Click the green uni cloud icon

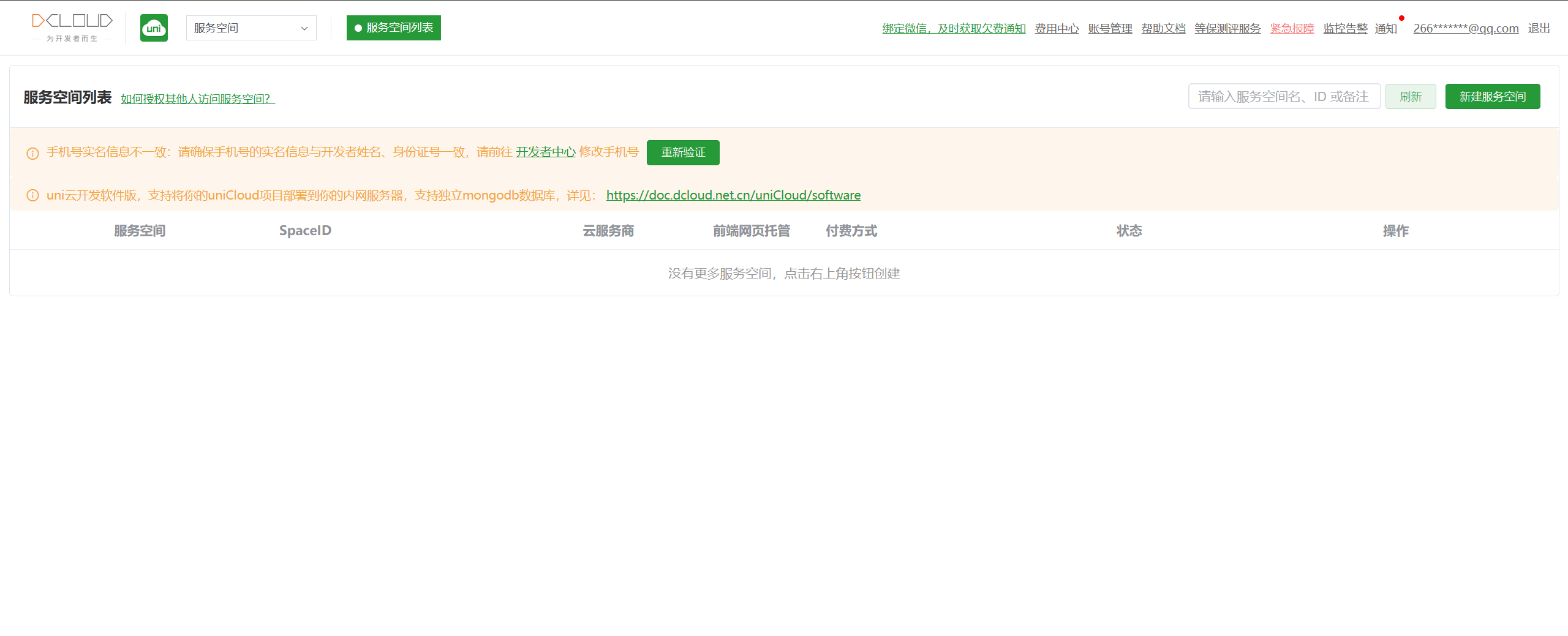154,28
